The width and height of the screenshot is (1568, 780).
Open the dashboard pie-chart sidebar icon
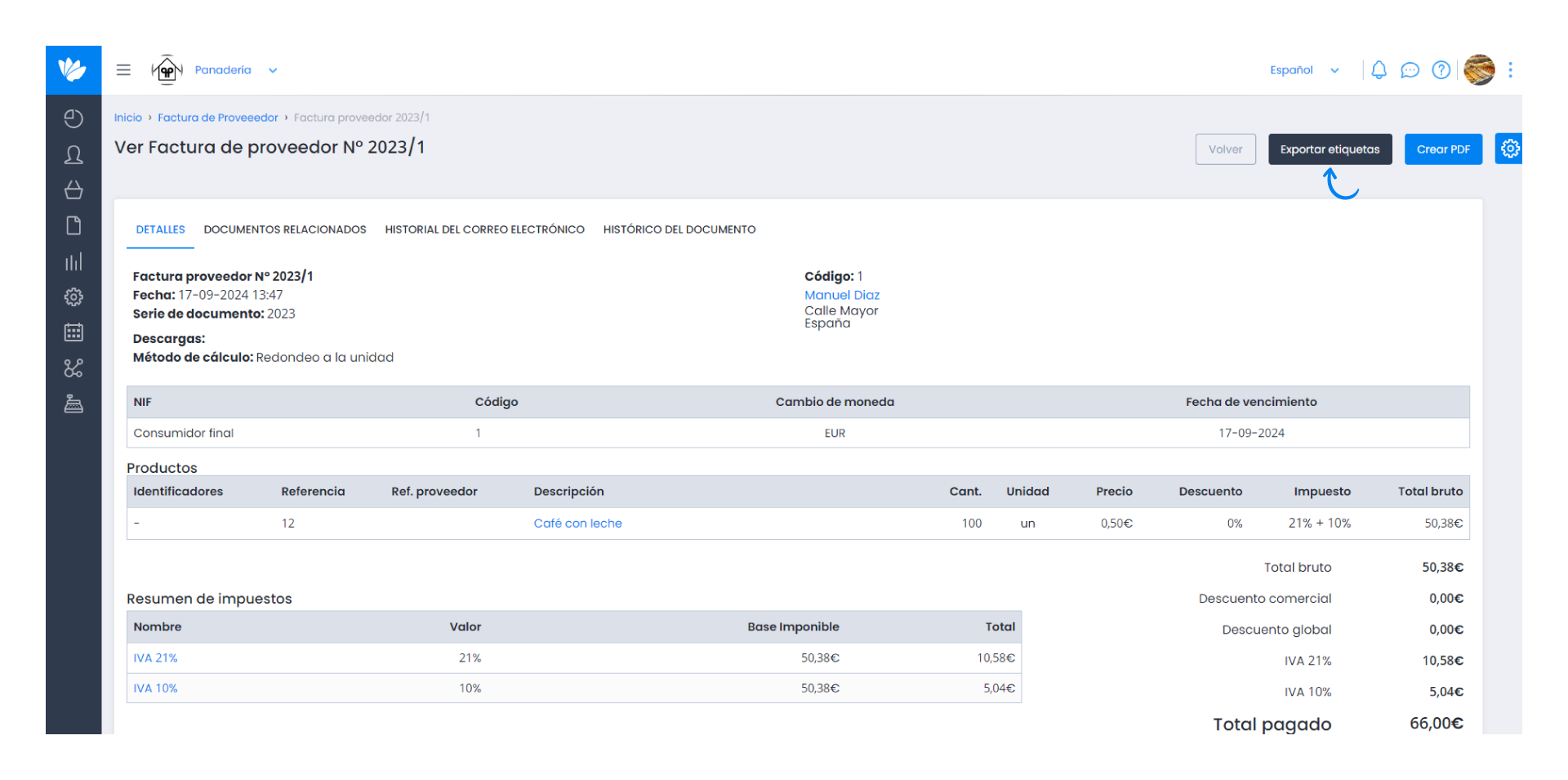(73, 118)
